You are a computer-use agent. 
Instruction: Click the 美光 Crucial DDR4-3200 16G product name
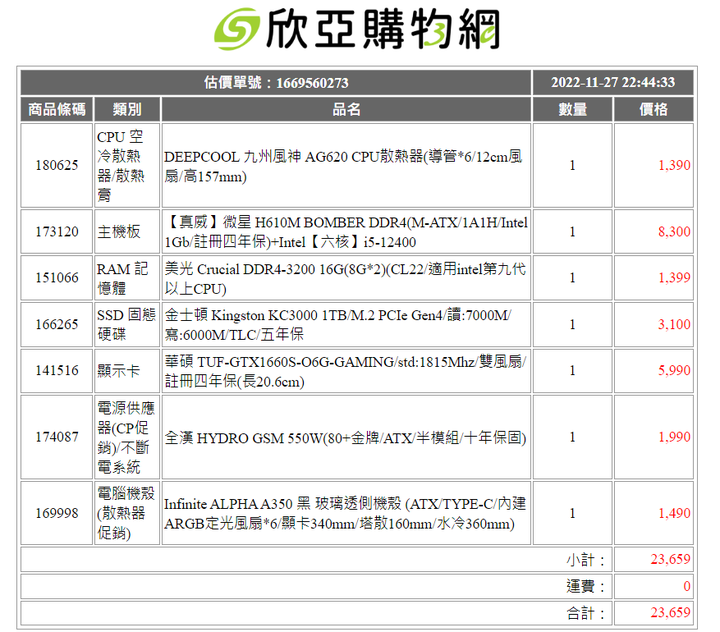coord(345,278)
